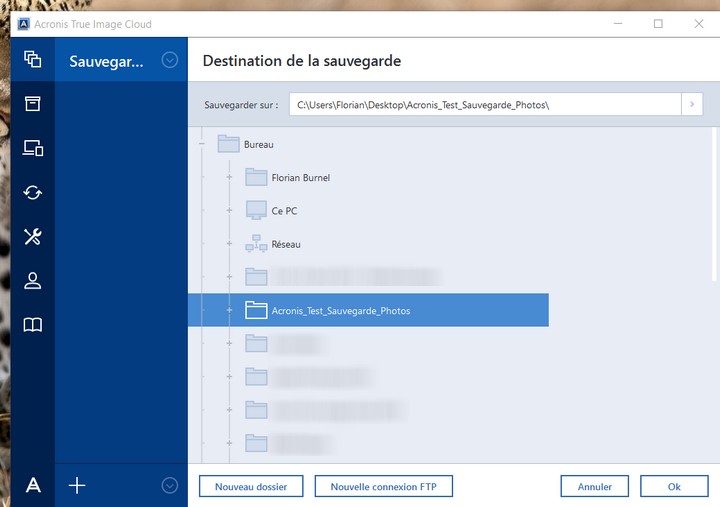Open the dropdown arrow next to the plus
The height and width of the screenshot is (507, 720).
pyautogui.click(x=169, y=485)
